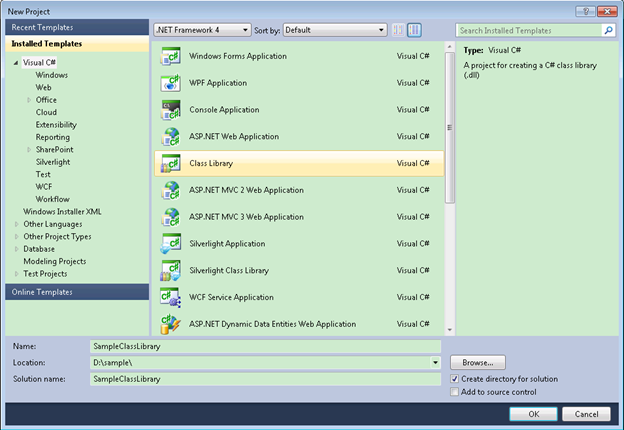Pick the ASP.NET Web Application icon
Viewport: 624px width, 430px height.
(x=169, y=136)
